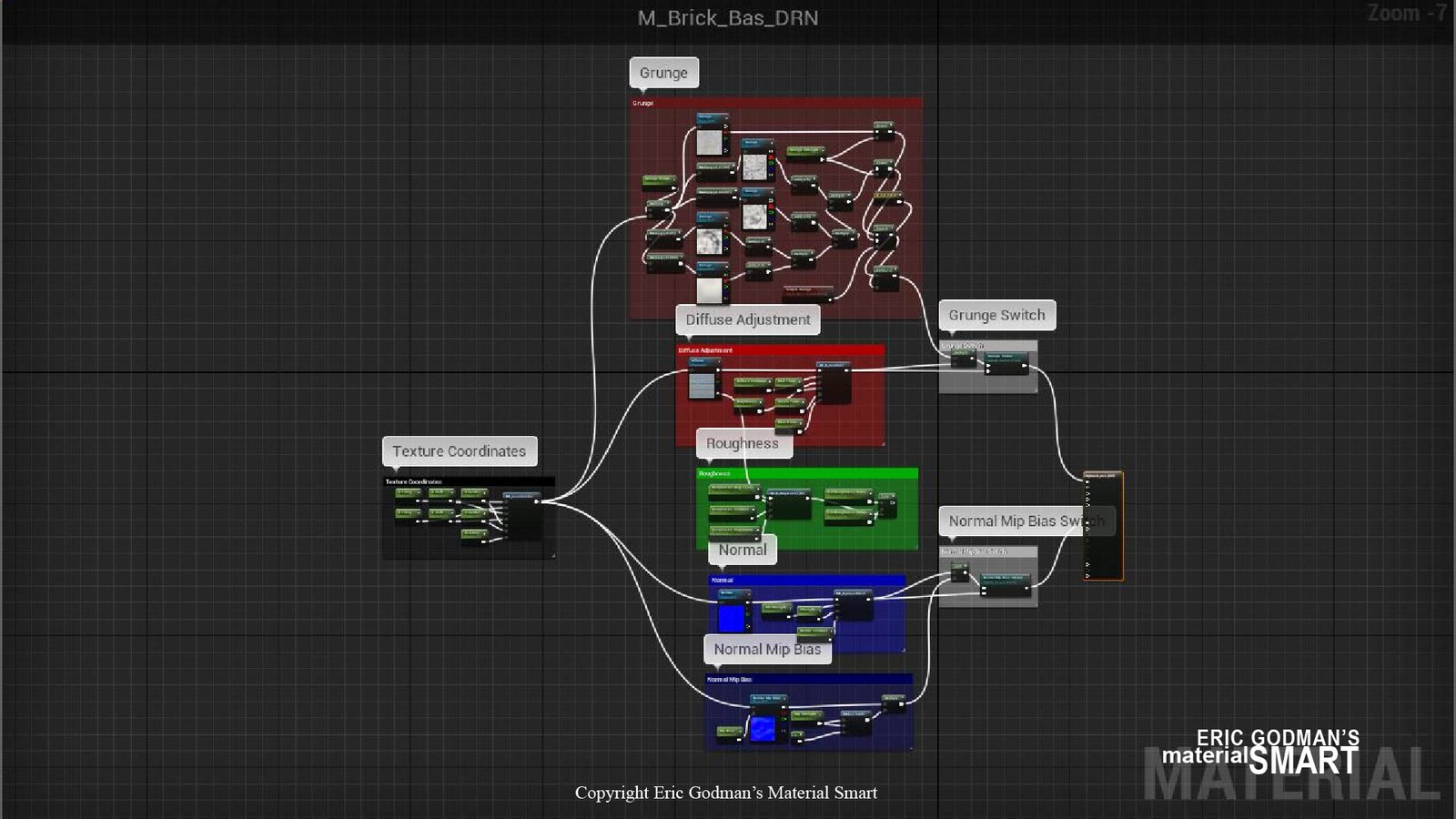This screenshot has height=819, width=1456.
Task: Select the solid blue Normal texture thumbnail
Action: click(x=731, y=619)
